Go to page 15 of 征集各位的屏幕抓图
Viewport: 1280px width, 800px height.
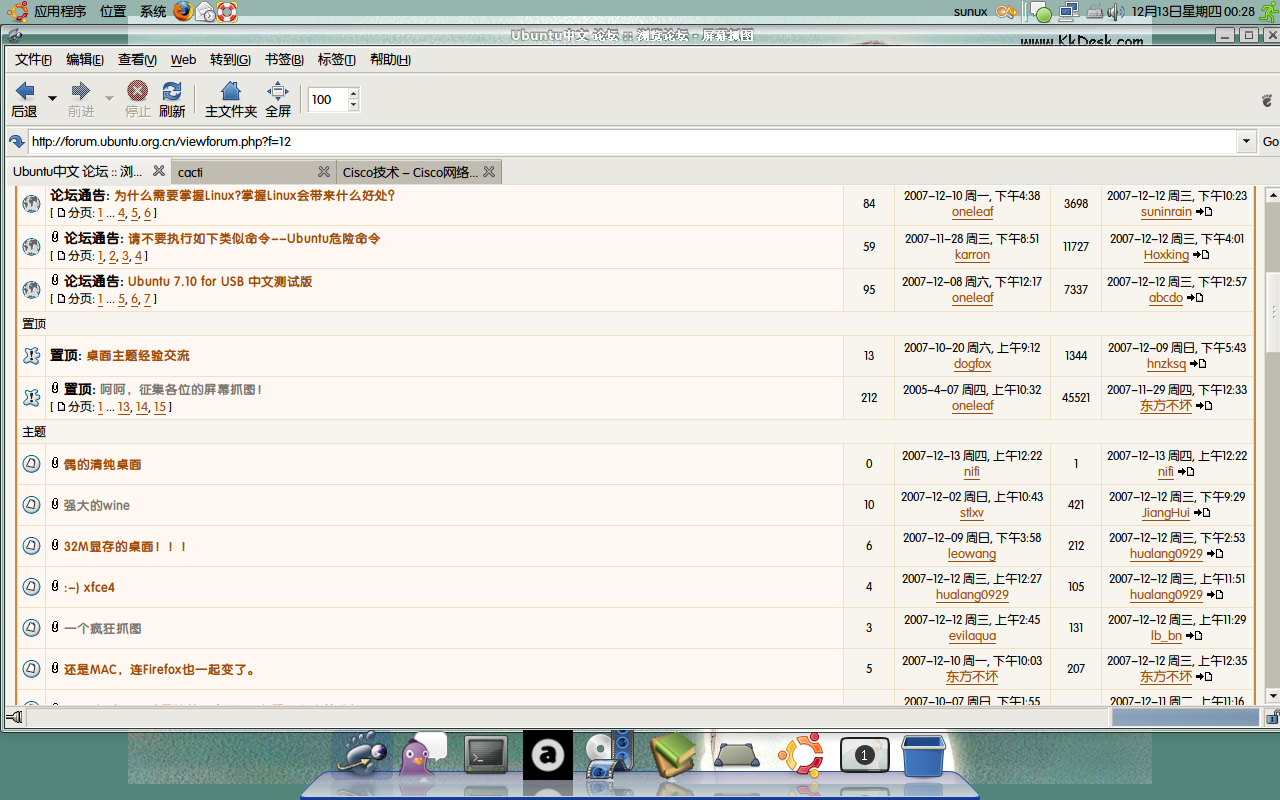(x=160, y=407)
